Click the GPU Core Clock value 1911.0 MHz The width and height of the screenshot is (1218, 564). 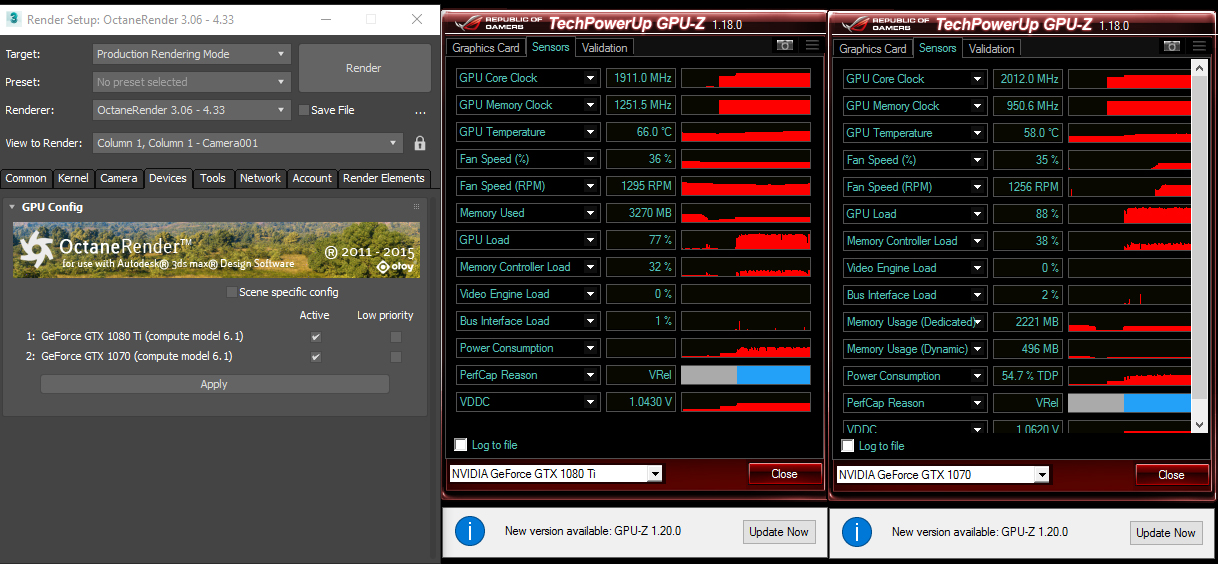(x=641, y=78)
